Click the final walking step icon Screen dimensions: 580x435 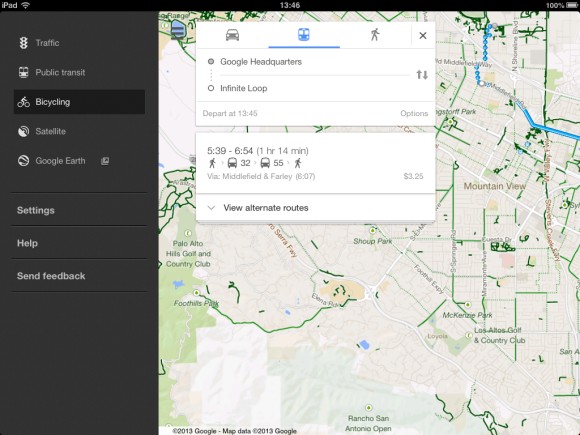(298, 163)
